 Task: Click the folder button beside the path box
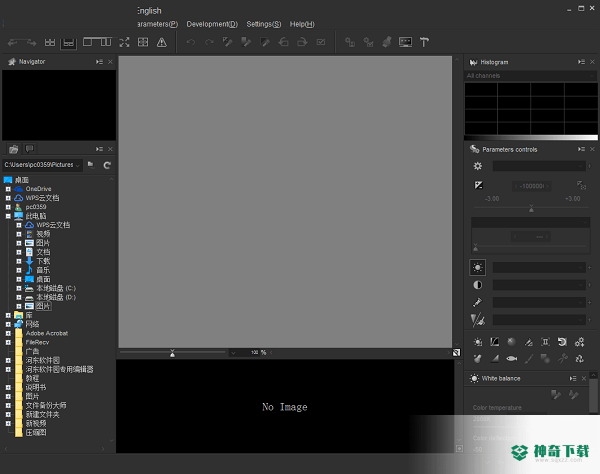pos(91,165)
